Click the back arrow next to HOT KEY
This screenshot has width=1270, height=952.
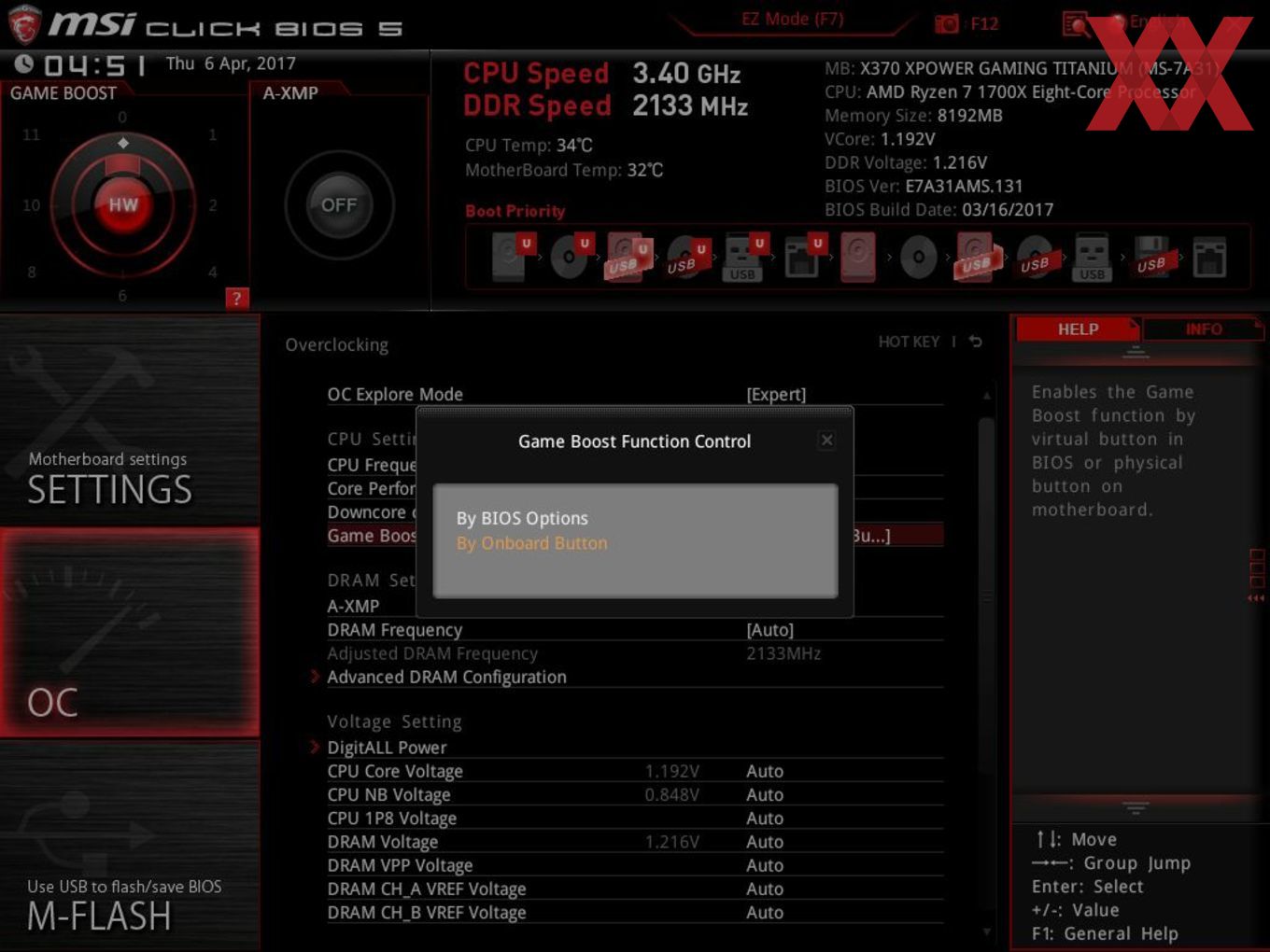tap(975, 342)
